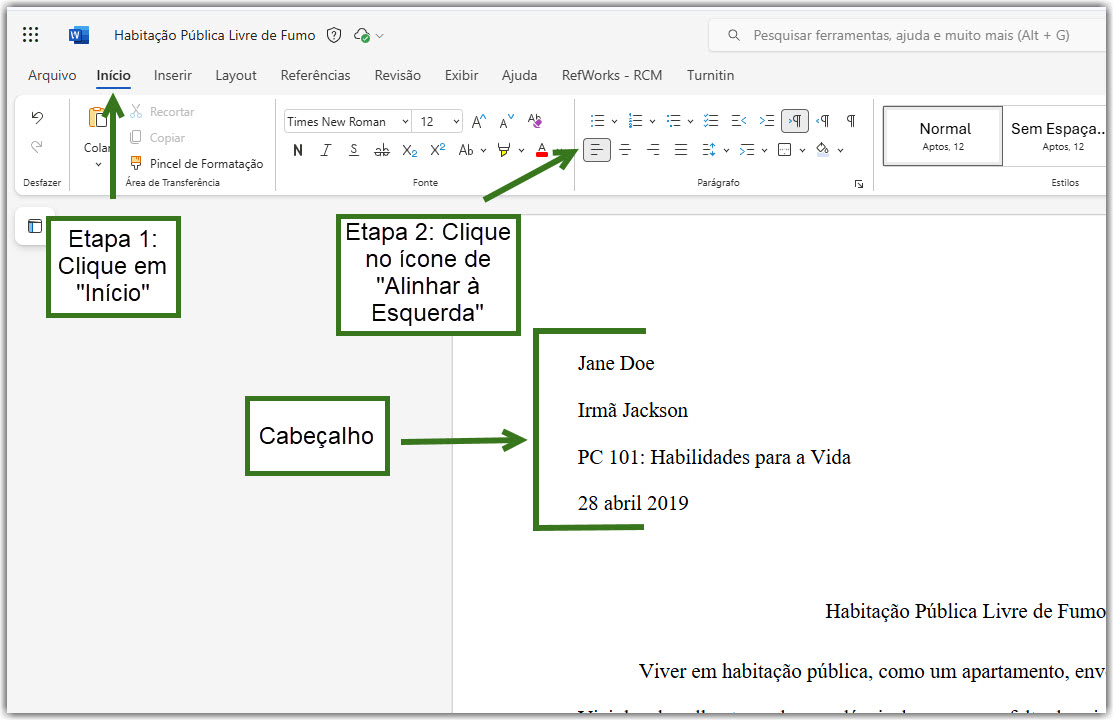The width and height of the screenshot is (1114, 721).
Task: Click the Undo arrow icon
Action: pos(38,117)
